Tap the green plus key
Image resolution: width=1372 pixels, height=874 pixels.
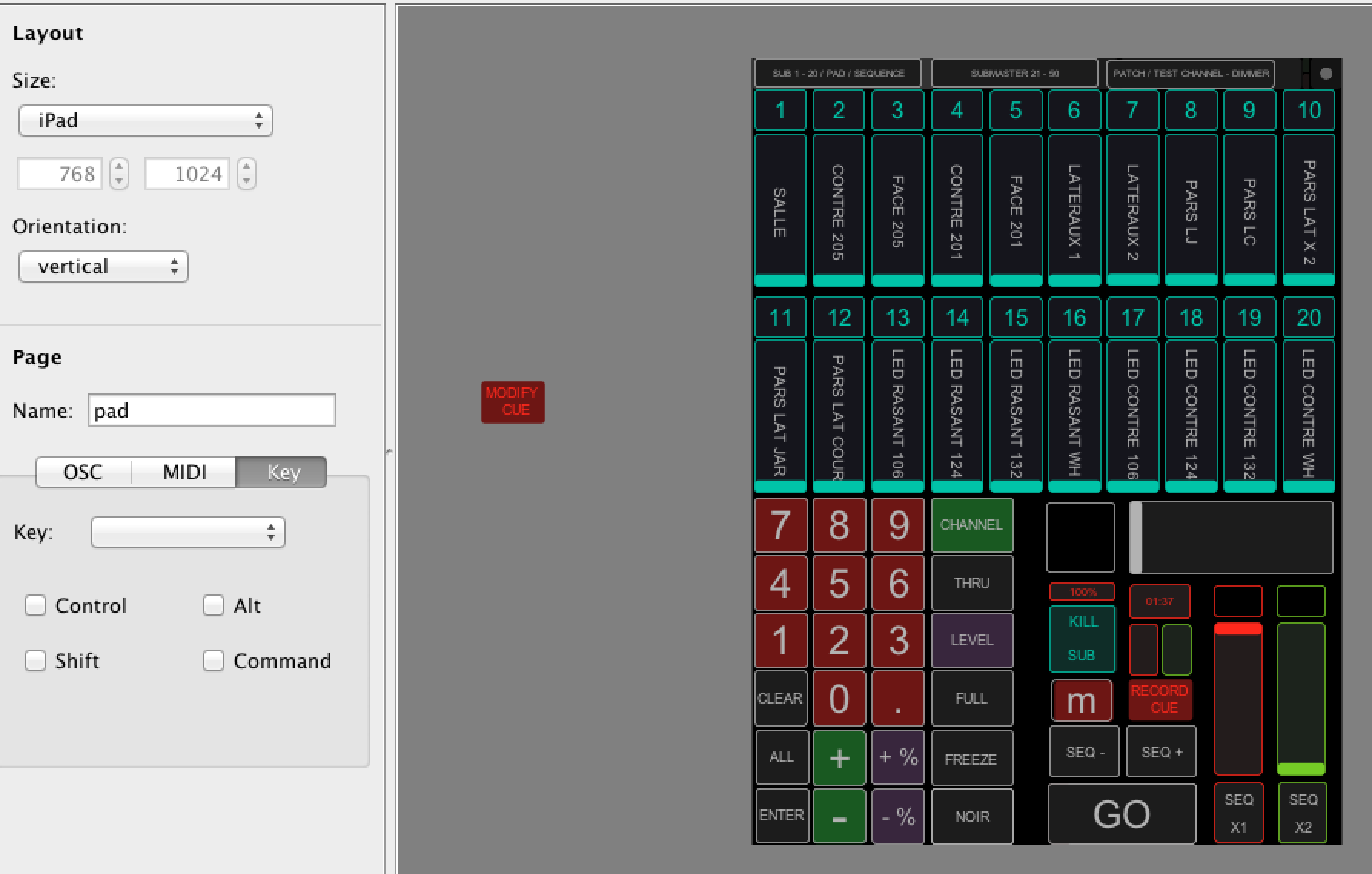[x=839, y=758]
